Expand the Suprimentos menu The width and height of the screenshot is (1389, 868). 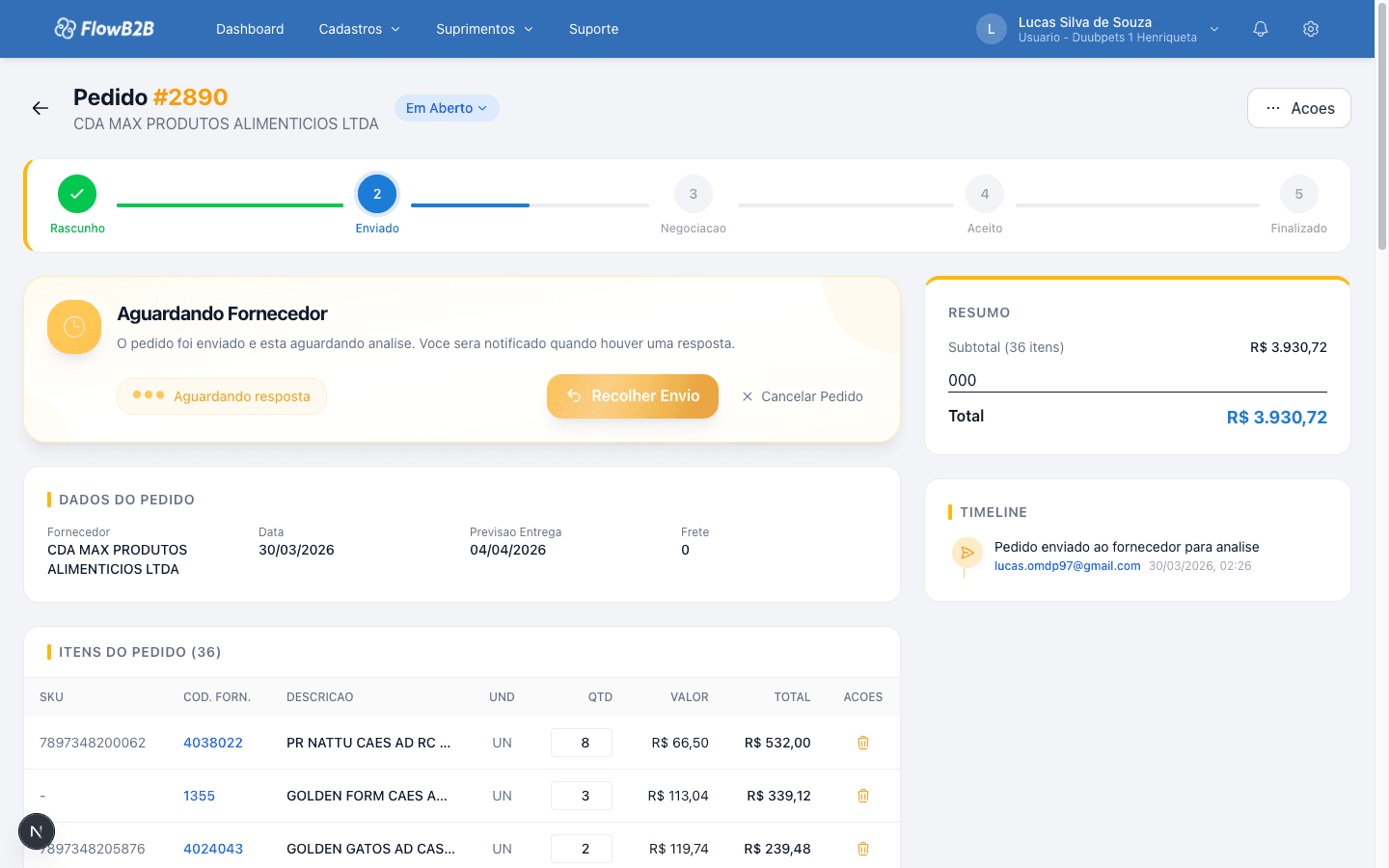(x=484, y=29)
